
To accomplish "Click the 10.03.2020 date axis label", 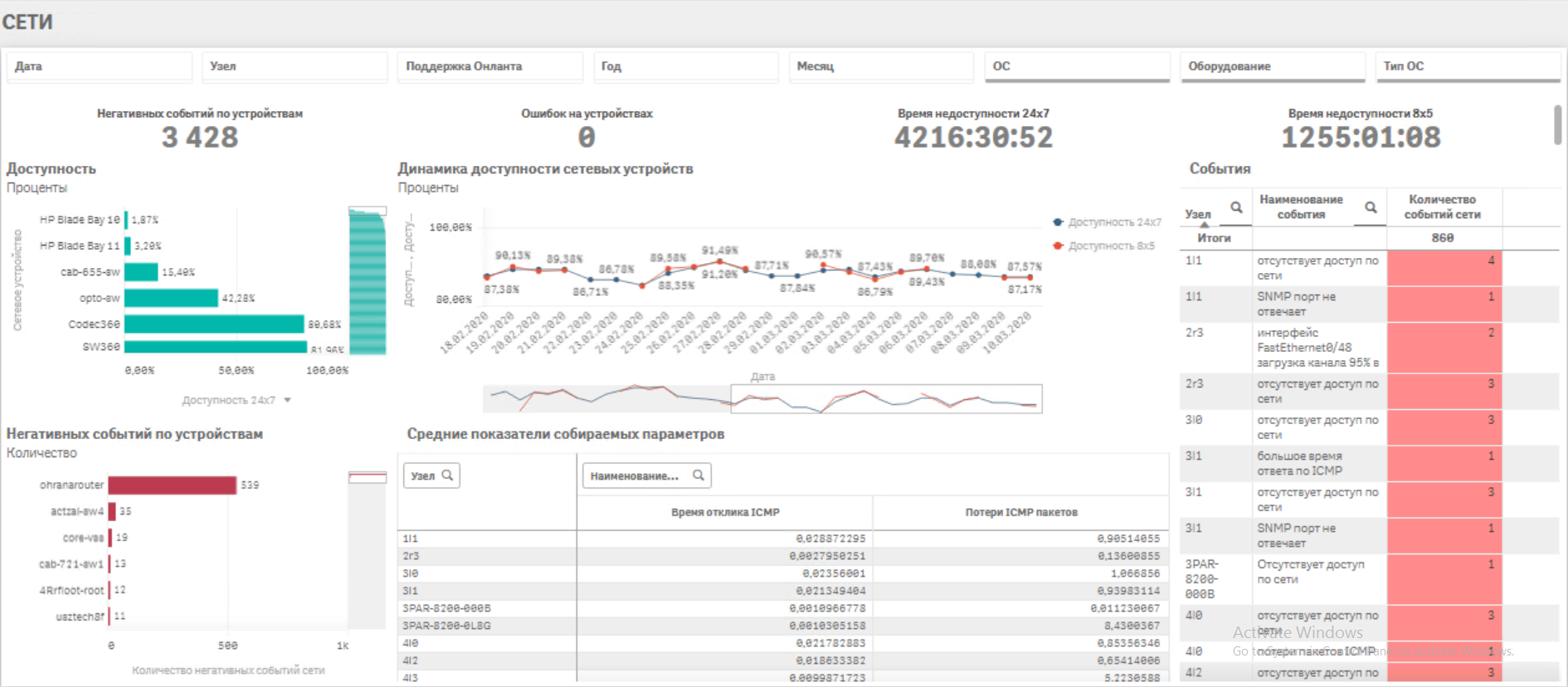I will (1006, 332).
